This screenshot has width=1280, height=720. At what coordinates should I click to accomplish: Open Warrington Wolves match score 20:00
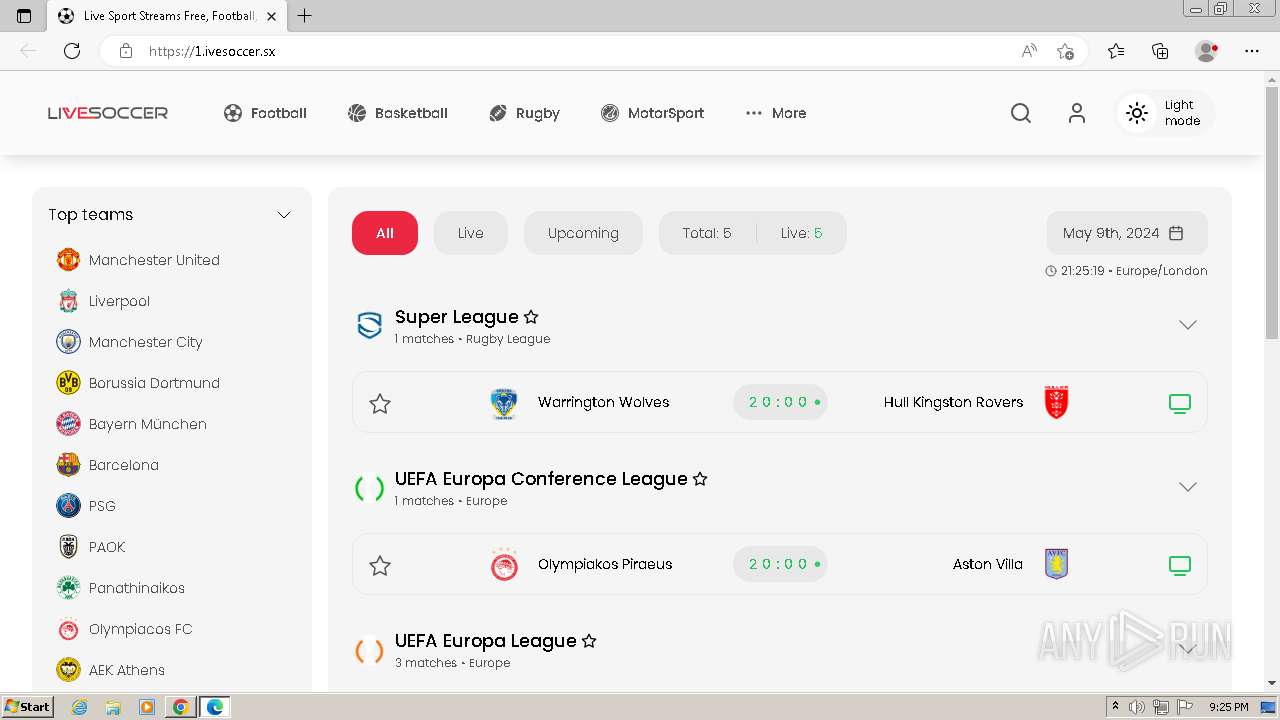point(780,402)
